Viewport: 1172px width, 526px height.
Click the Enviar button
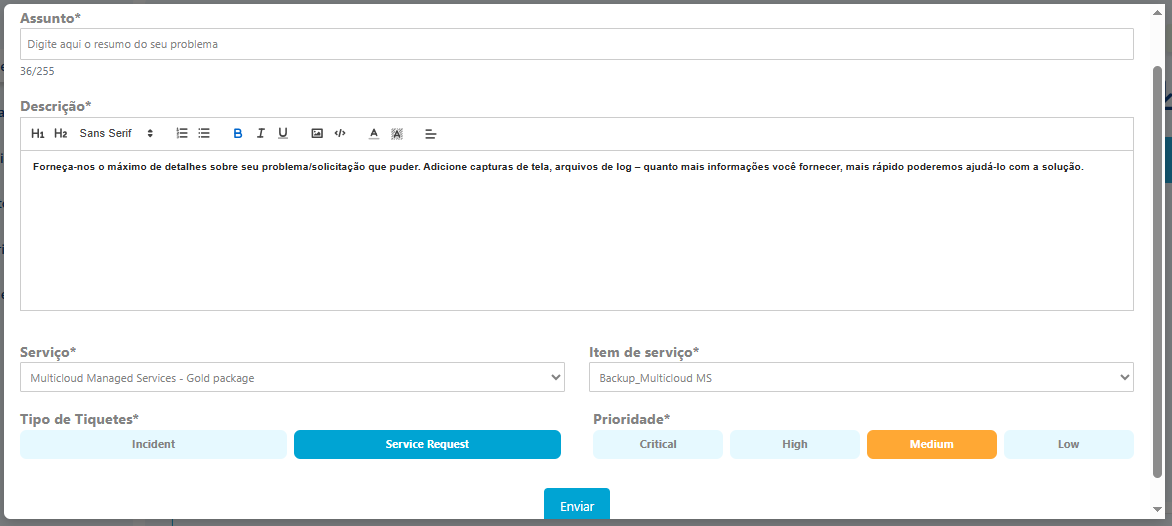[576, 506]
